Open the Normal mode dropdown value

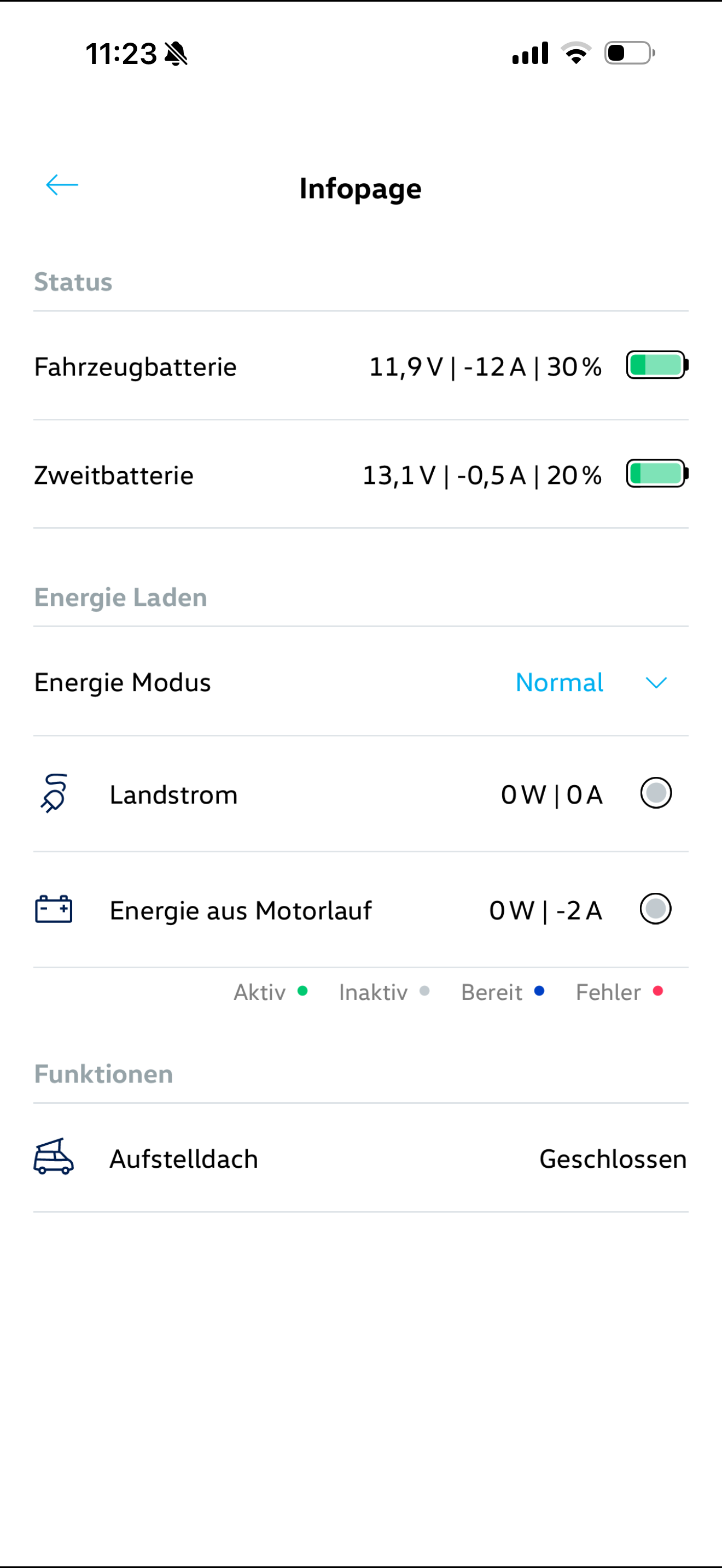[x=559, y=682]
